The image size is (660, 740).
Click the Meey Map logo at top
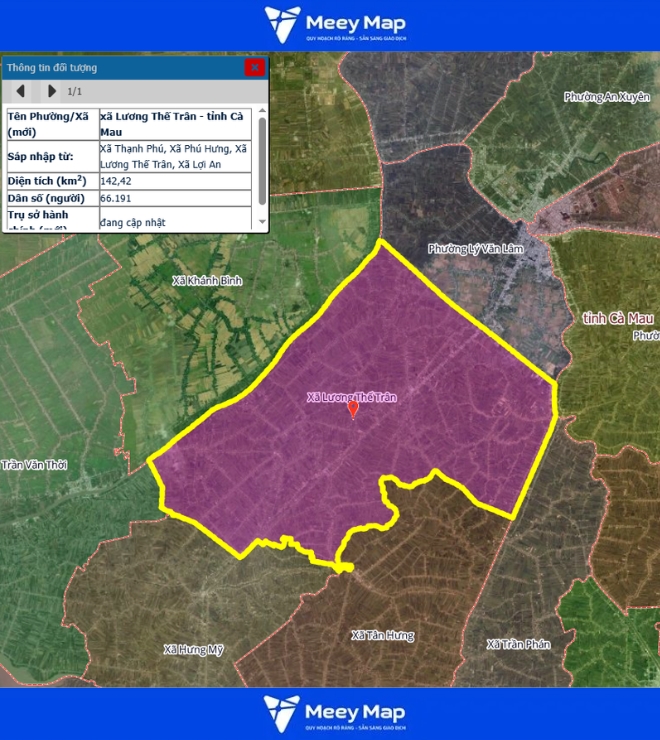click(335, 25)
